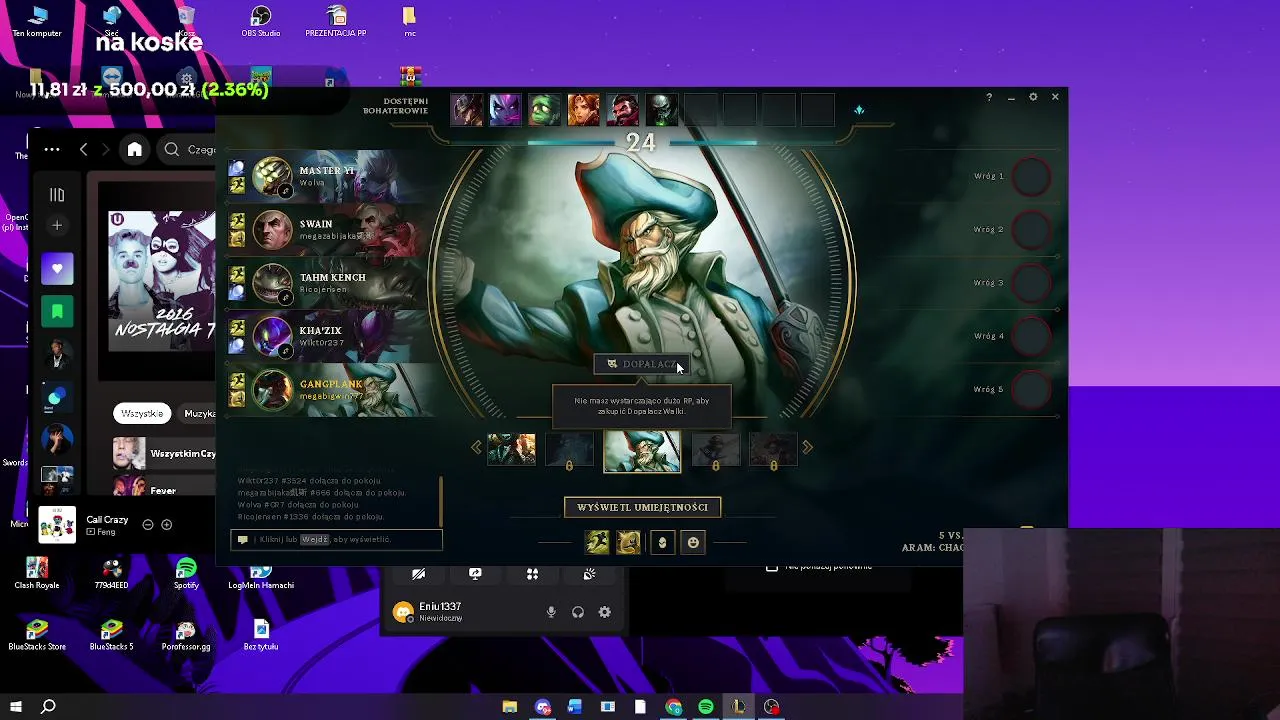The width and height of the screenshot is (1280, 720).
Task: Open League client settings gear
Action: pyautogui.click(x=1033, y=97)
